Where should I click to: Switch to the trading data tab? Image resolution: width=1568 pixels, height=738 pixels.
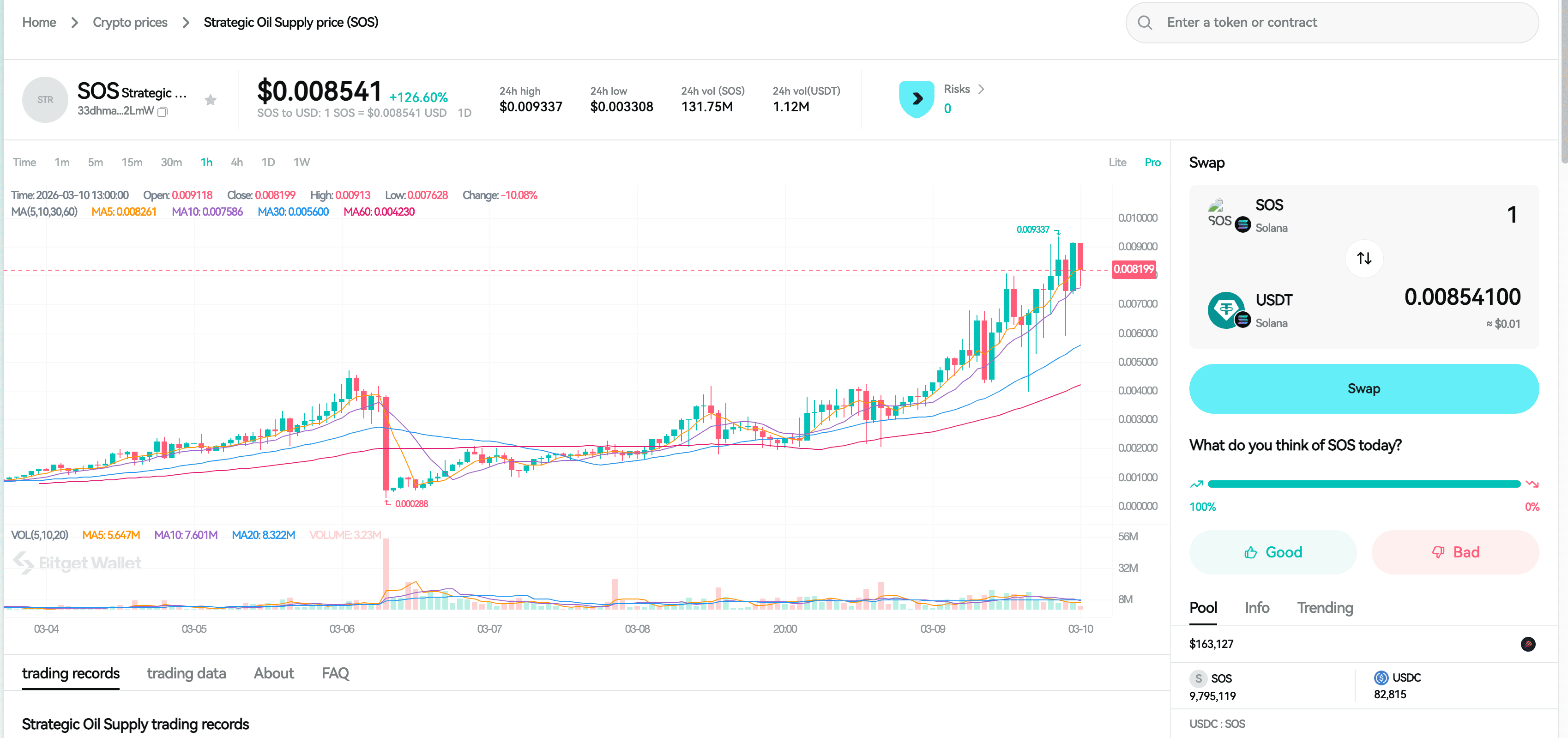(186, 673)
